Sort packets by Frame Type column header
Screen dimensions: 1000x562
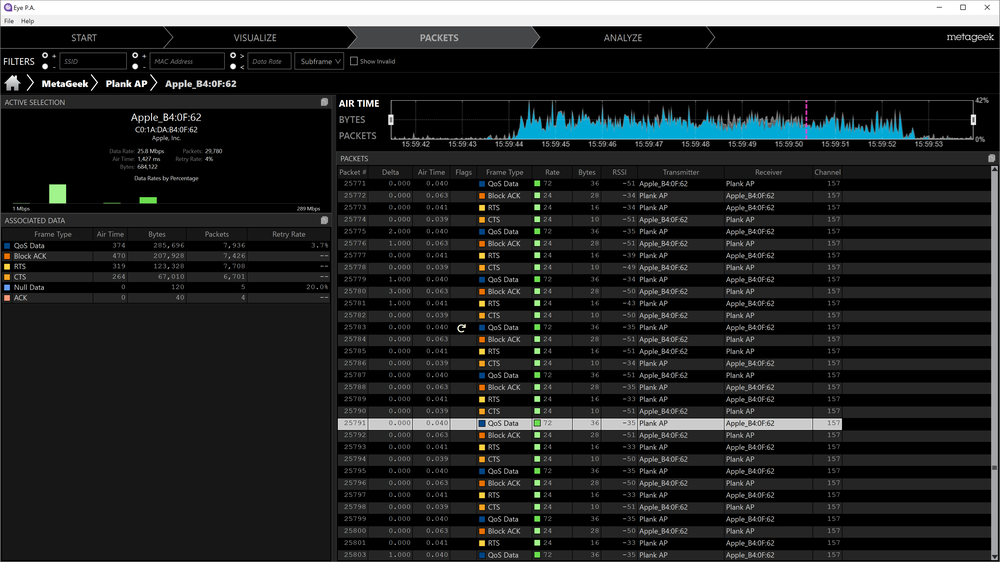pyautogui.click(x=504, y=172)
